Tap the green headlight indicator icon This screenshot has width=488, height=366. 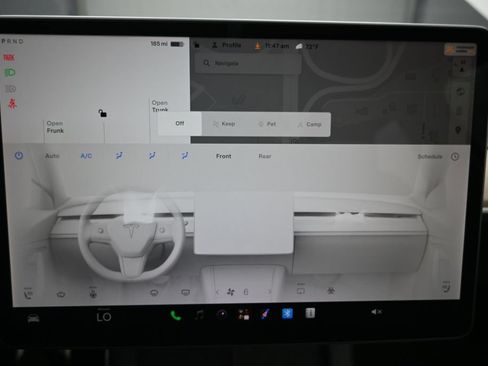10,72
